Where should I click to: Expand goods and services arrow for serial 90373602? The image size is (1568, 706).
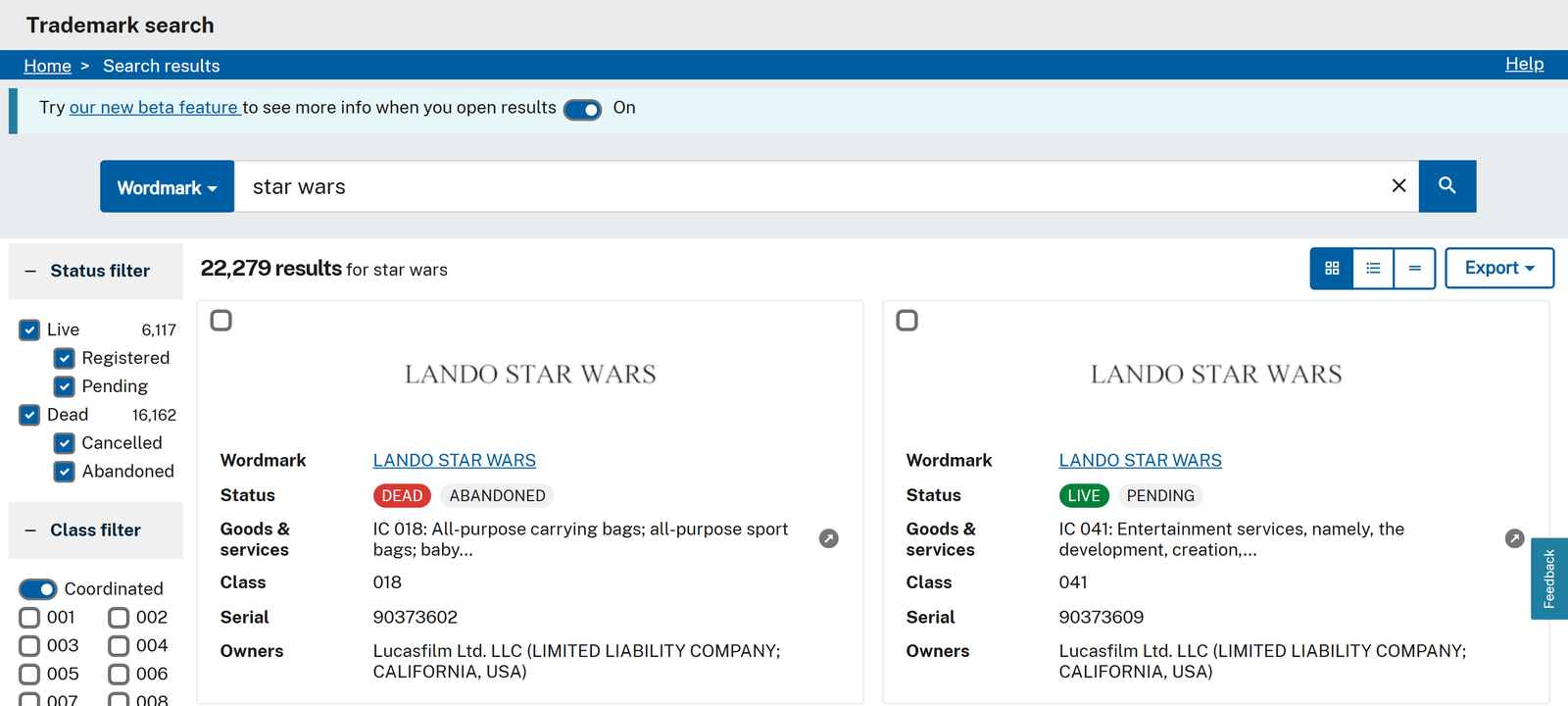tap(829, 538)
